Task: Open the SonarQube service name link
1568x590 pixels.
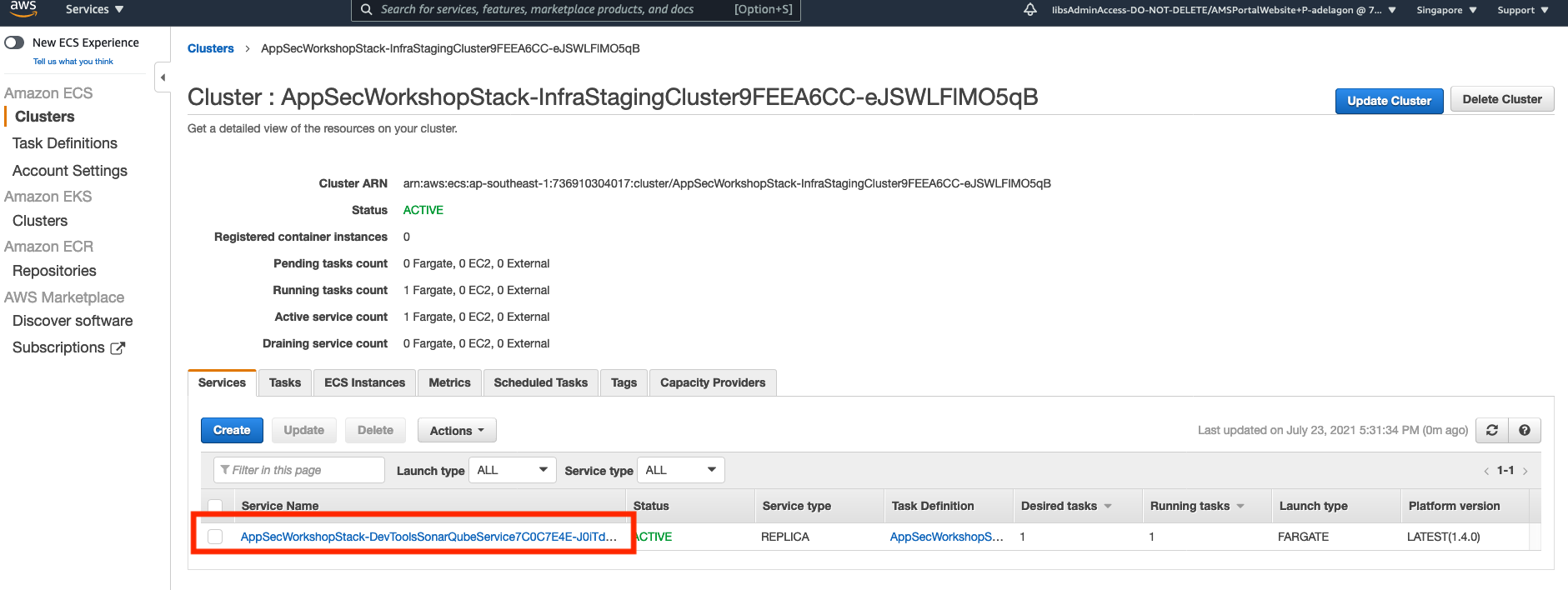Action: coord(428,537)
